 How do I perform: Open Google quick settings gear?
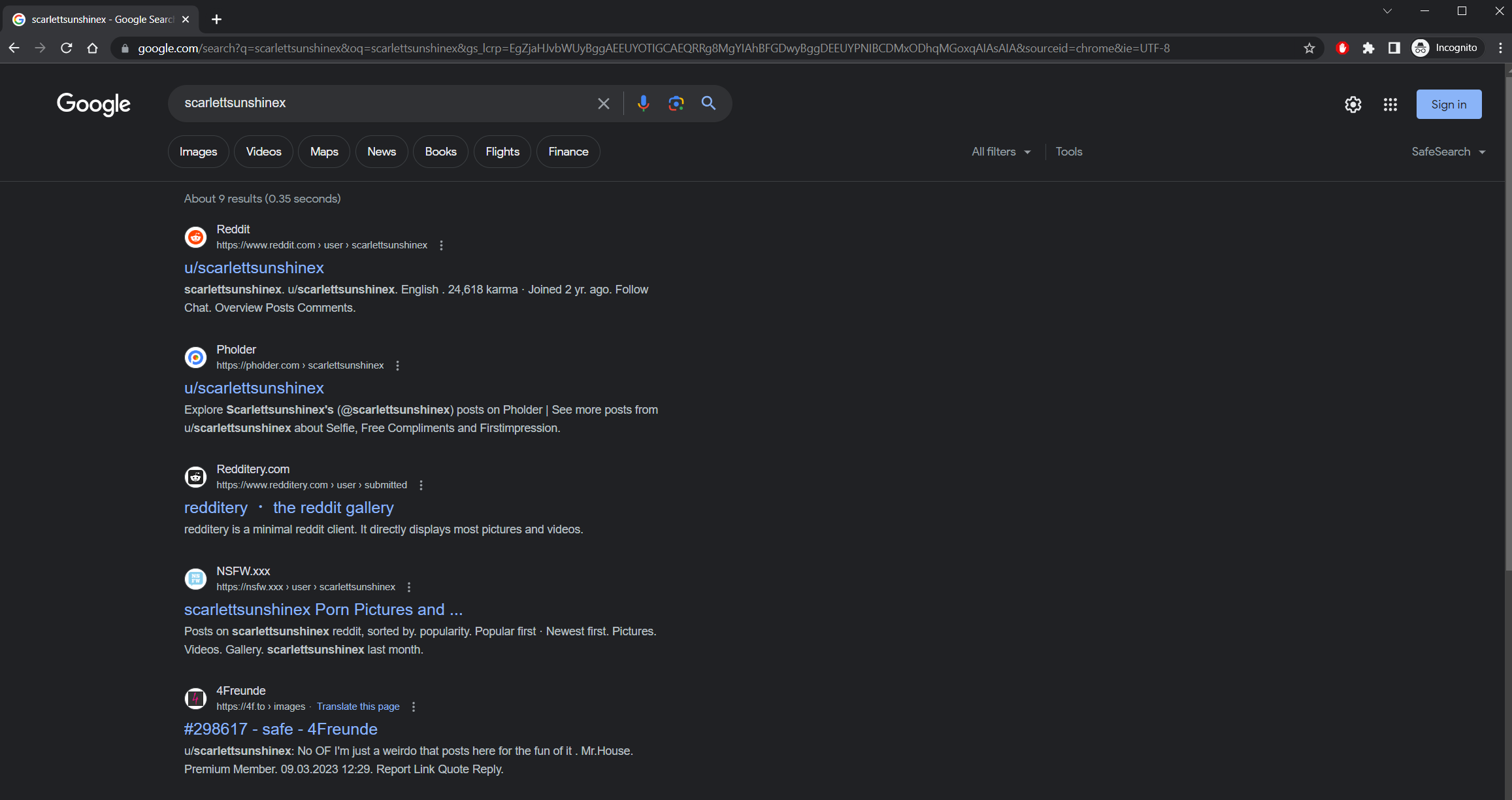pos(1353,105)
